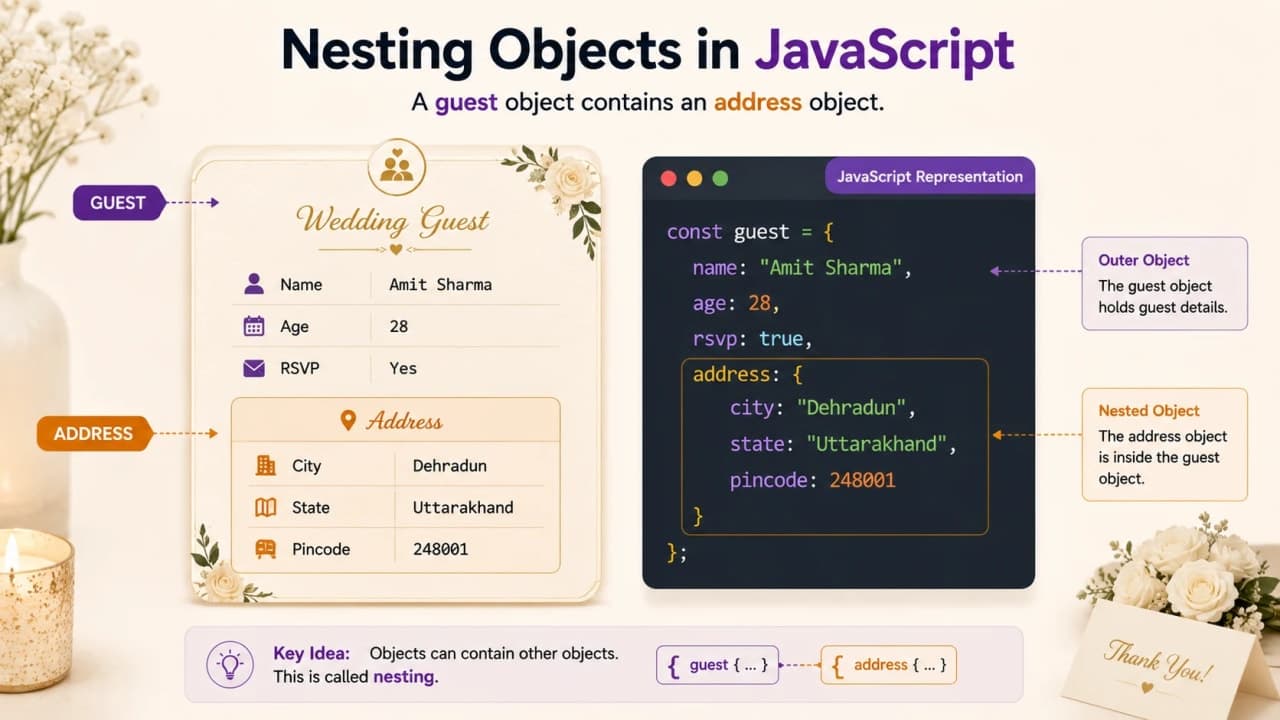Click the subtitle about guest containing address
This screenshot has height=720, width=1280.
coord(648,102)
